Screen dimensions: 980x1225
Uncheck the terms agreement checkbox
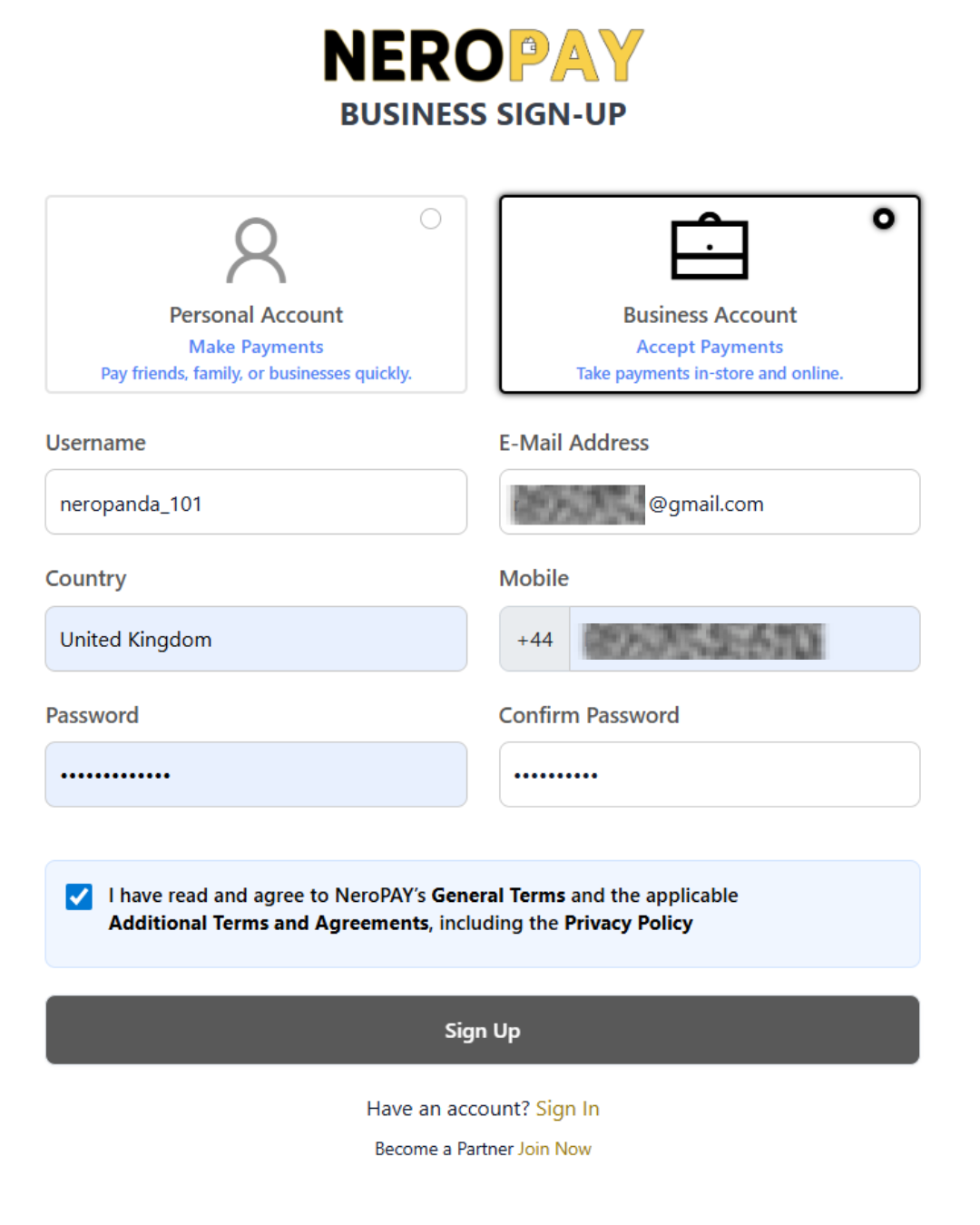click(x=79, y=896)
